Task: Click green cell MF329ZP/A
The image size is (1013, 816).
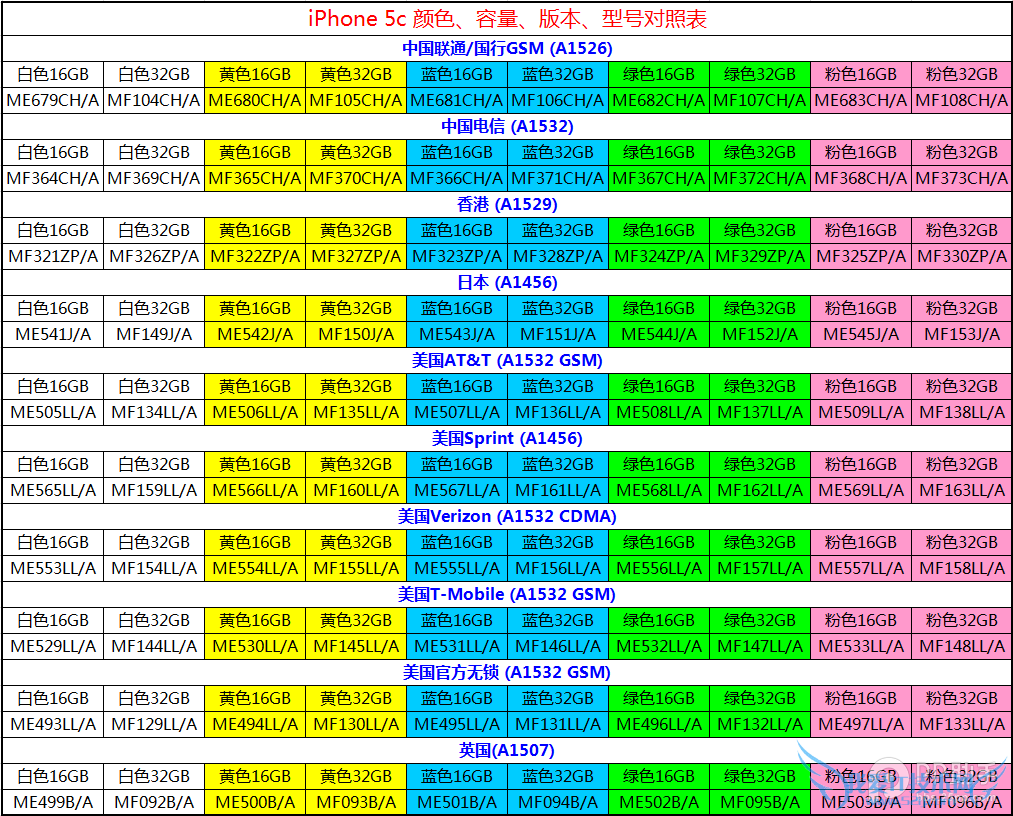Action: point(760,256)
